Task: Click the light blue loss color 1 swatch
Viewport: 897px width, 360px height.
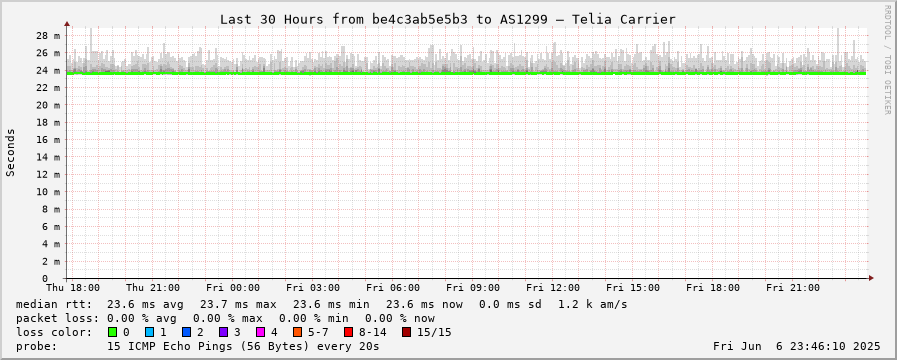Action: click(149, 332)
